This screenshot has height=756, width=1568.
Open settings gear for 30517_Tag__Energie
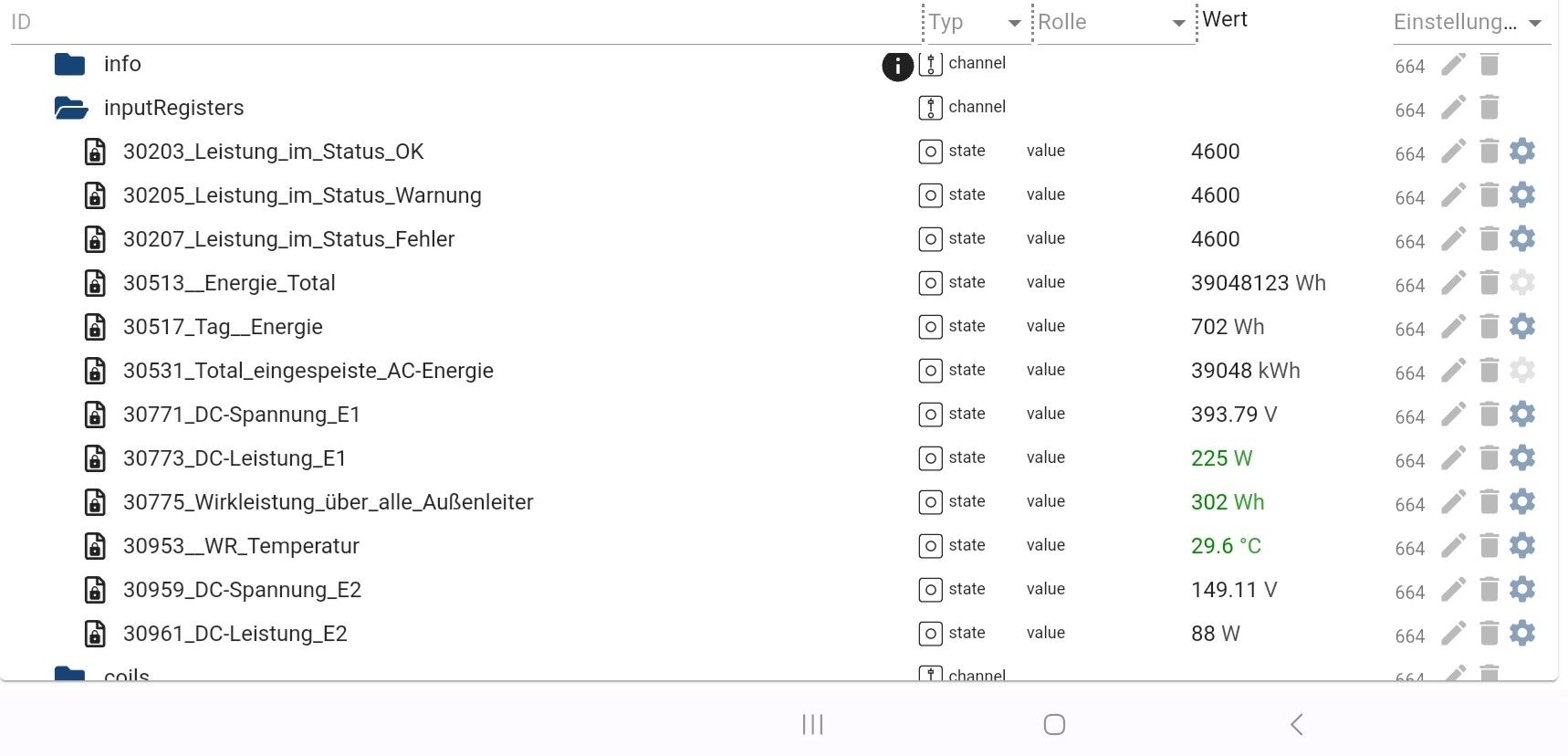pos(1522,326)
